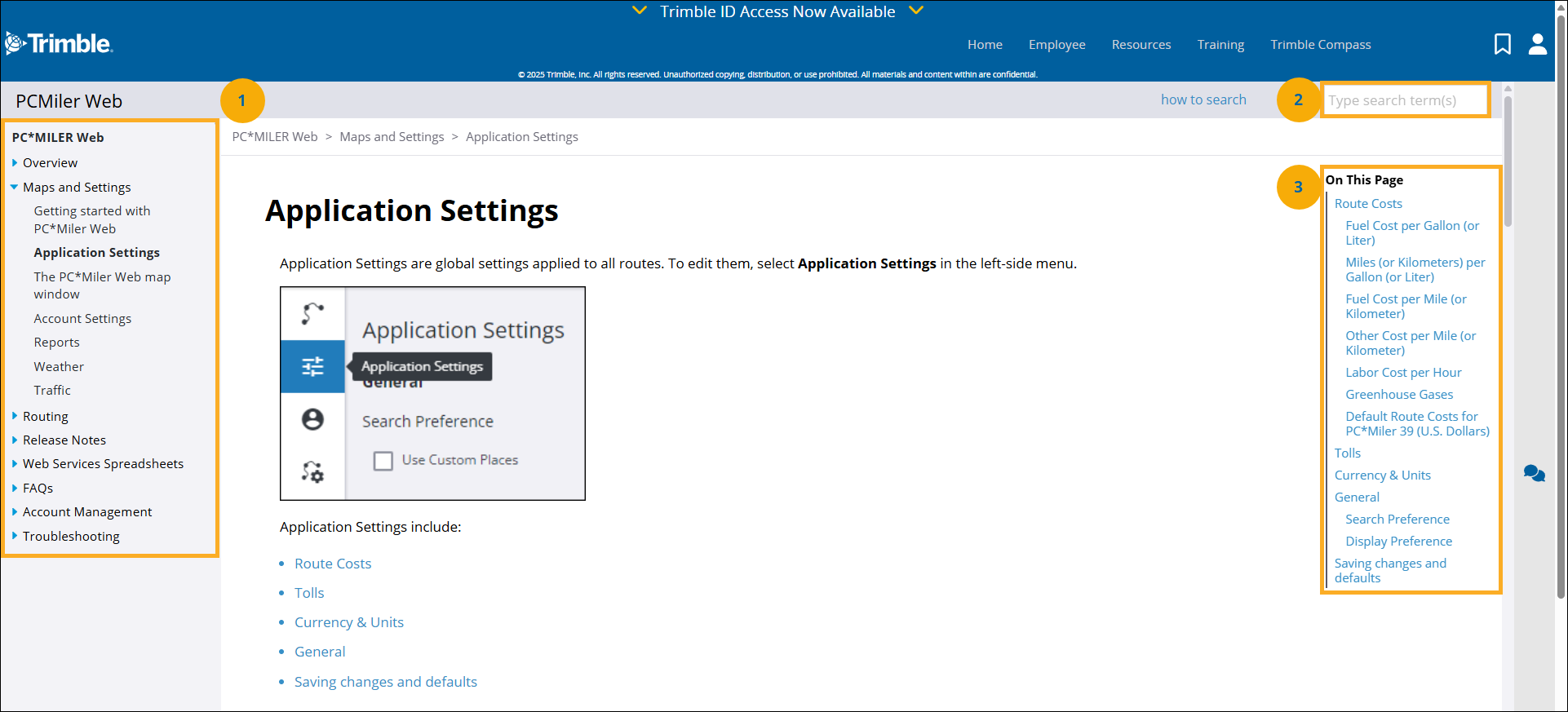This screenshot has height=712, width=1568.
Task: Open the chat bubbles icon
Action: tap(1534, 474)
